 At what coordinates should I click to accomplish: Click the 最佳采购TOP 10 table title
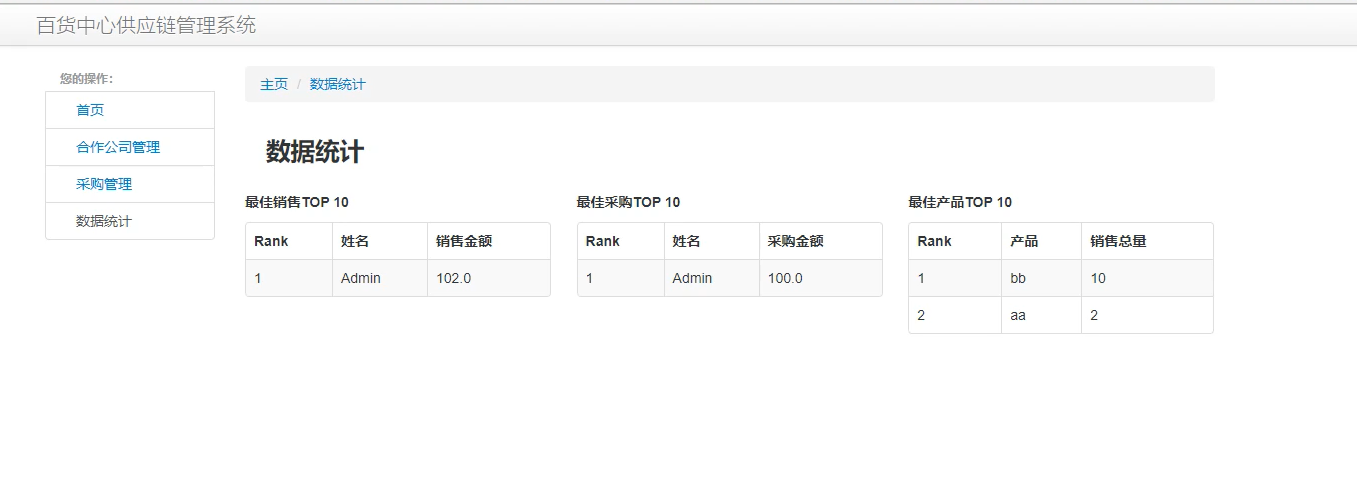pos(628,202)
